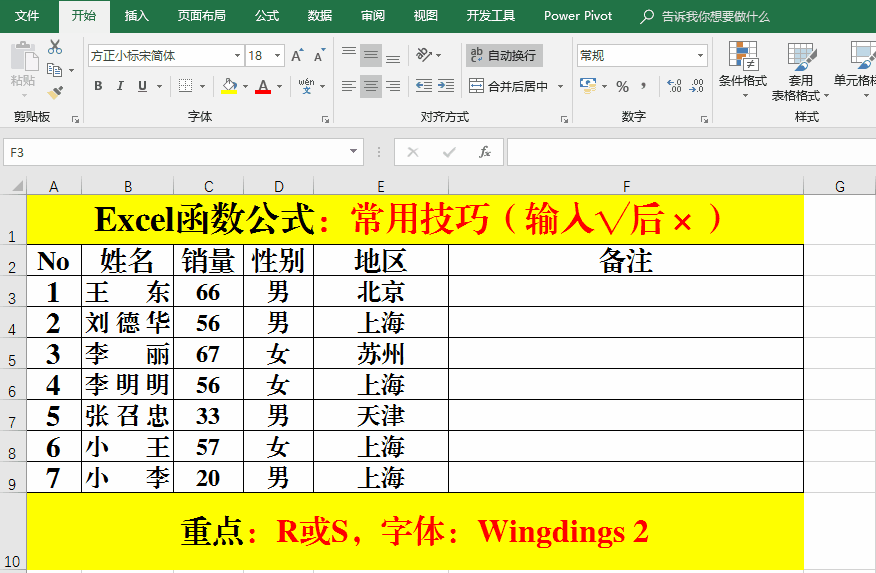Click the Increase Indent icon
Image resolution: width=876 pixels, height=573 pixels.
click(447, 87)
